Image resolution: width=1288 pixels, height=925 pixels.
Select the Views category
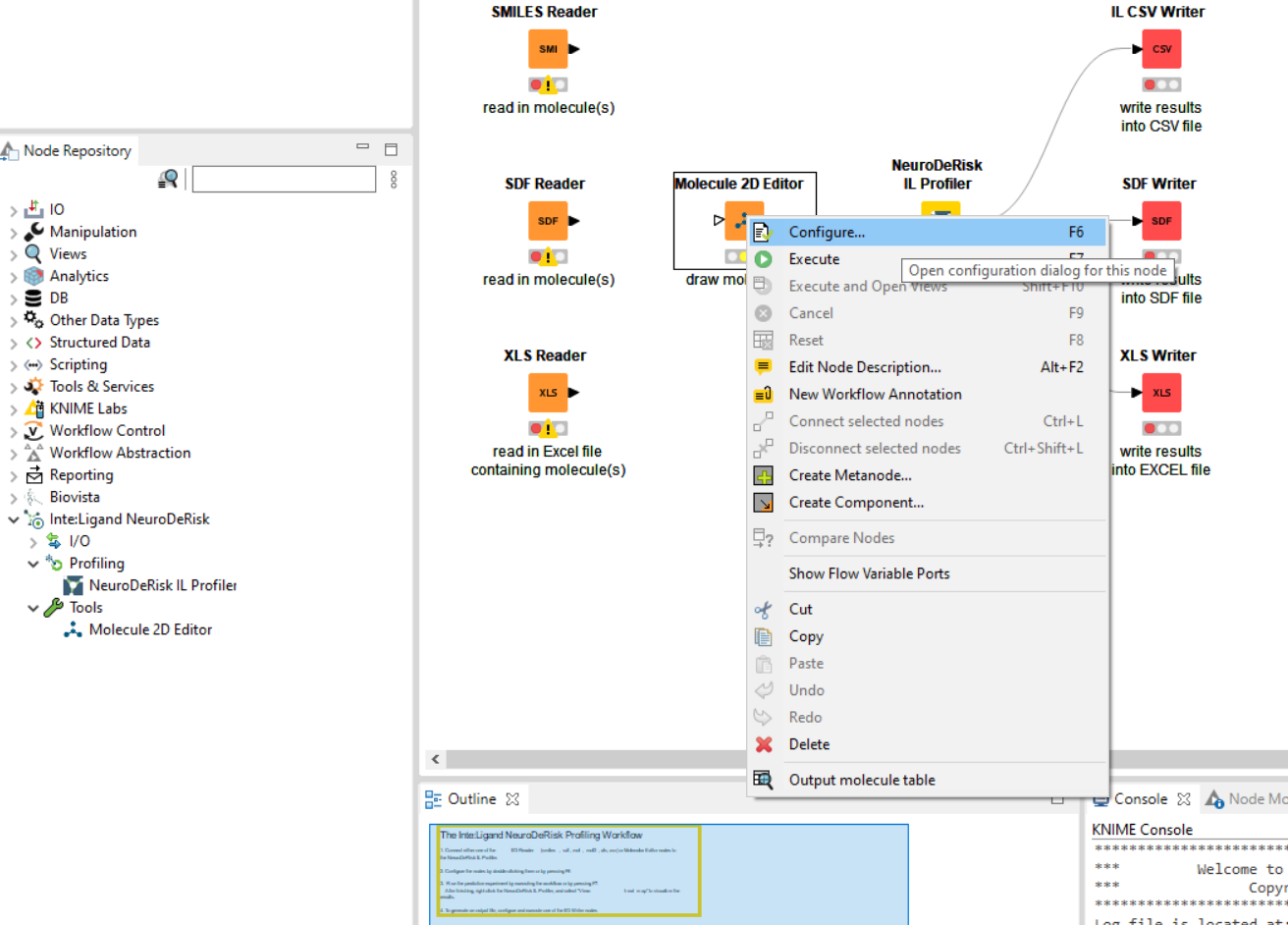(68, 253)
